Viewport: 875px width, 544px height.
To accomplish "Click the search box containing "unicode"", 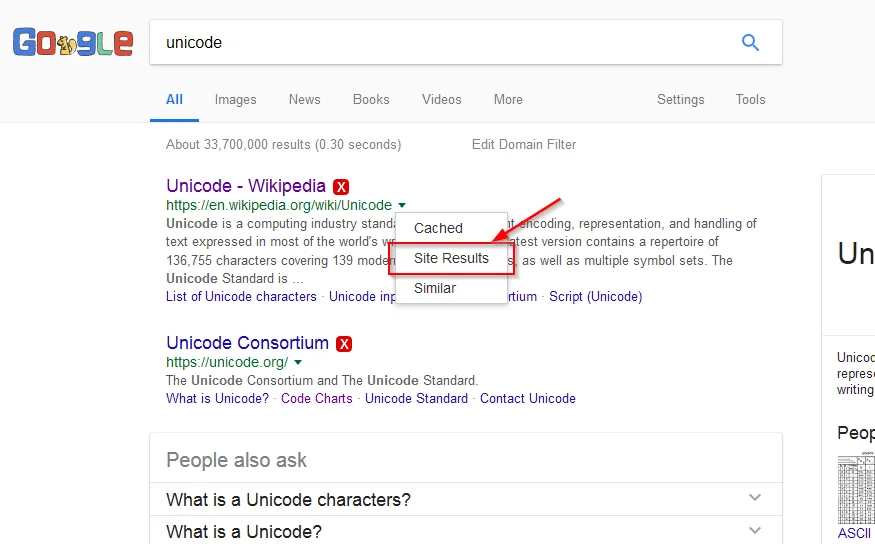I will (440, 42).
